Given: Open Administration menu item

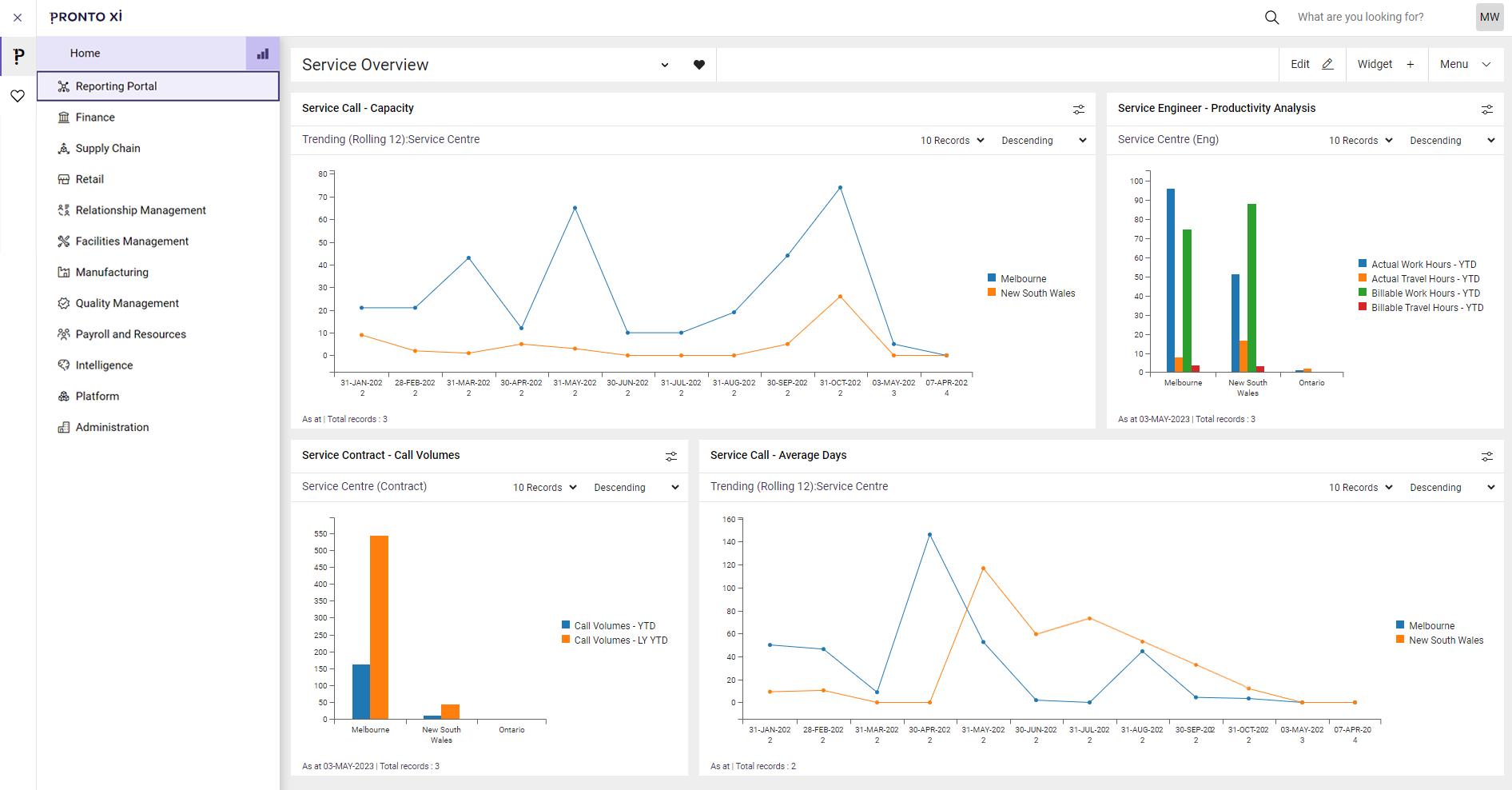Looking at the screenshot, I should [x=158, y=427].
